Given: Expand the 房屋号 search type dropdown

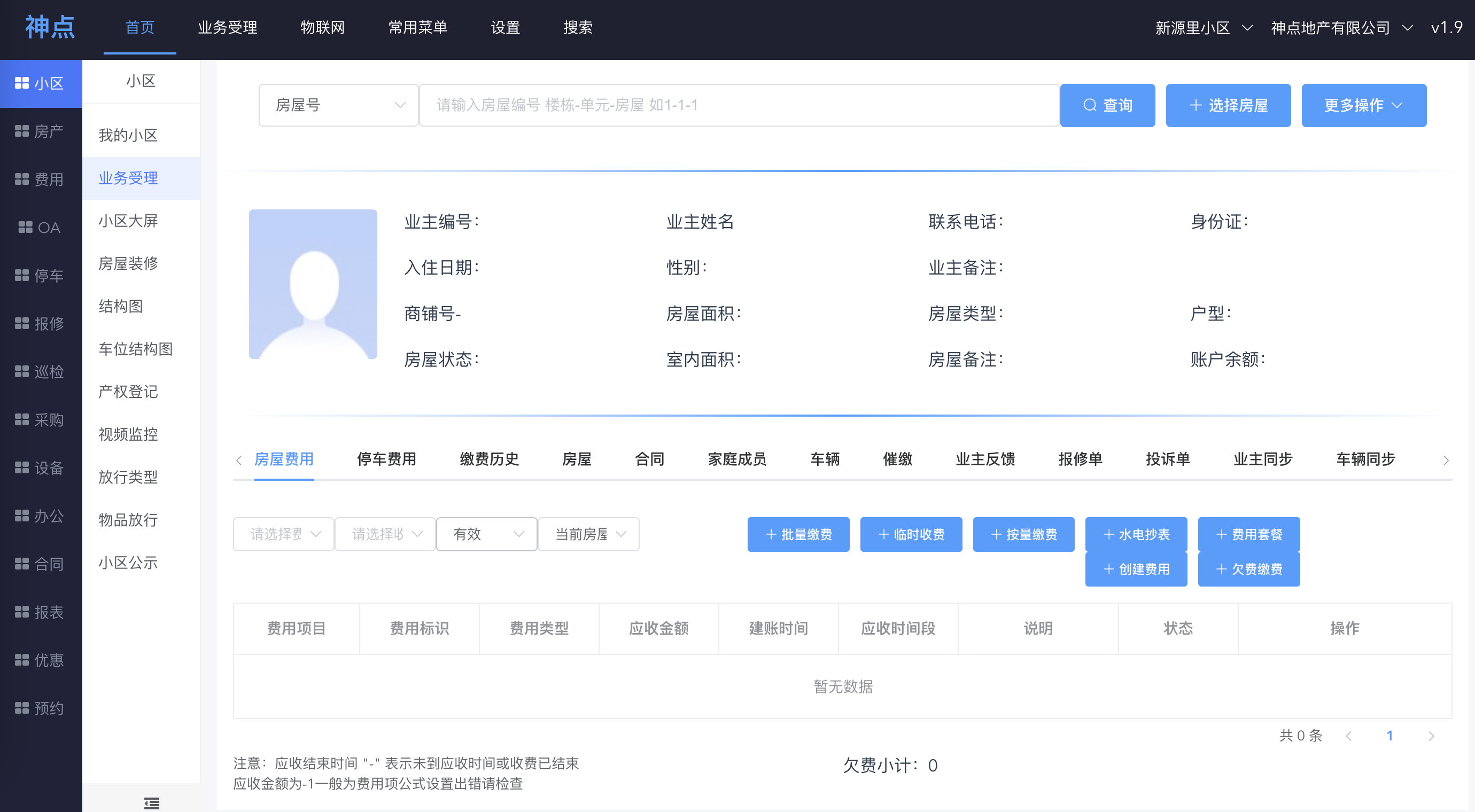Looking at the screenshot, I should pyautogui.click(x=338, y=105).
